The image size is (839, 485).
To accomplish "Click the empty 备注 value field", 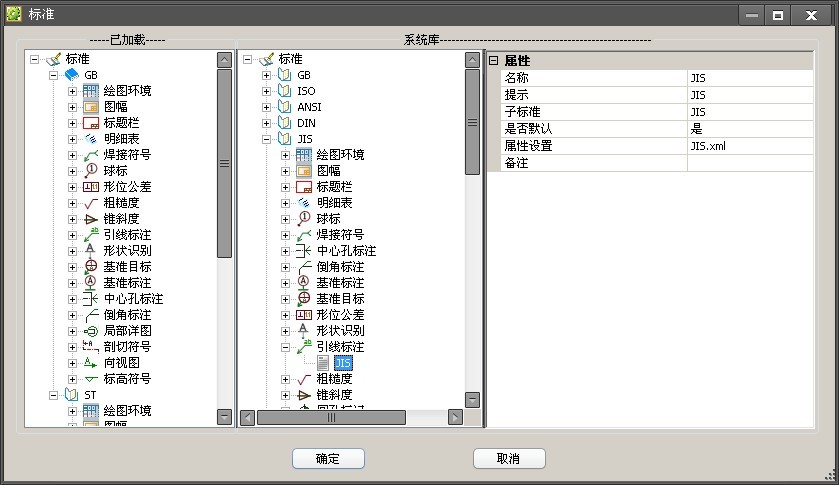I will point(750,163).
